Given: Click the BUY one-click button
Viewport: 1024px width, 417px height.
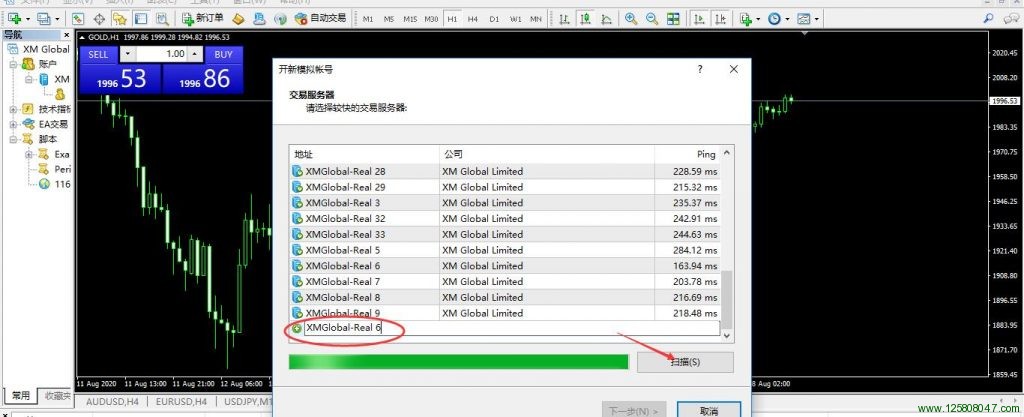Looking at the screenshot, I should click(x=223, y=55).
